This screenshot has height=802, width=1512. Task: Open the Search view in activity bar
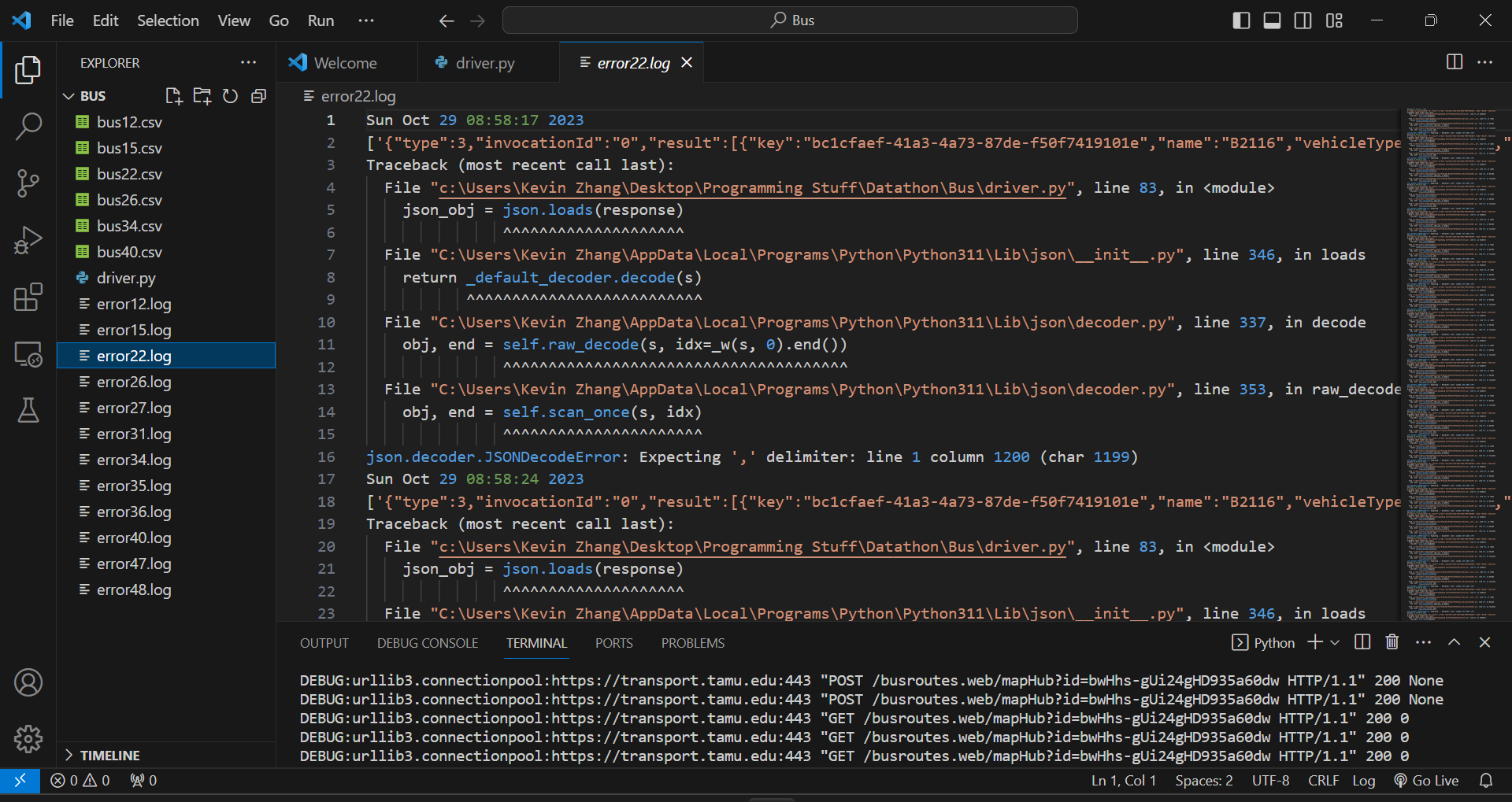[x=28, y=126]
